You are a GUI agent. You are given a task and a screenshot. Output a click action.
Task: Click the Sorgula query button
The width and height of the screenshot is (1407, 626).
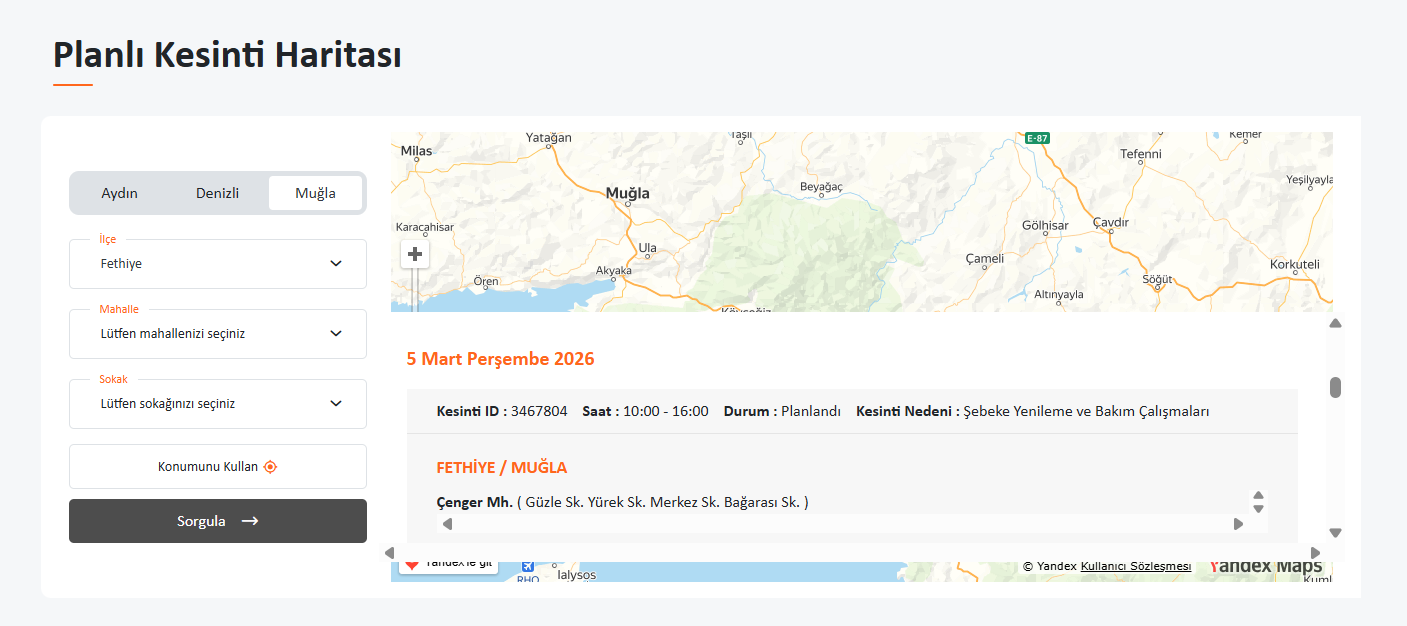click(218, 521)
